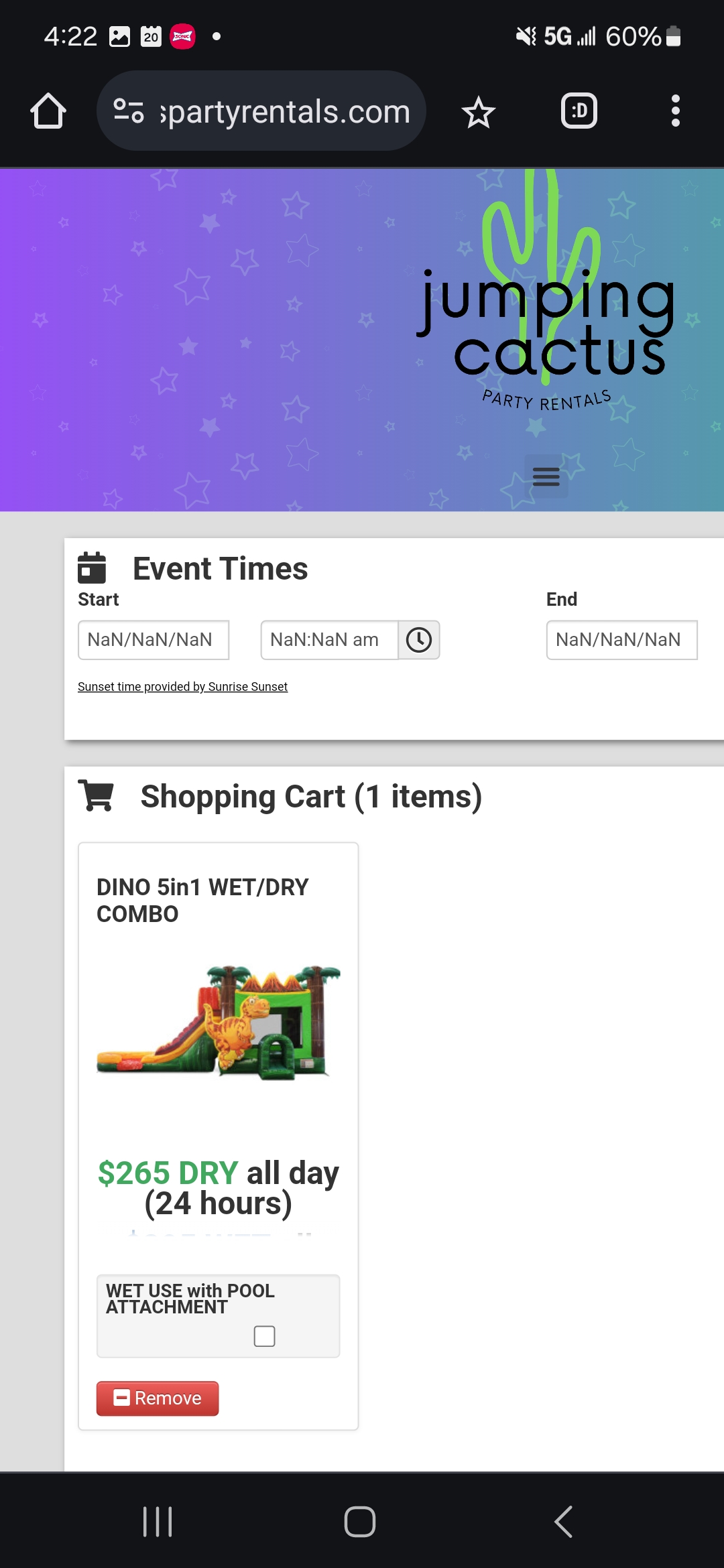This screenshot has width=724, height=1568.
Task: Open site settings icon in address bar
Action: [129, 111]
